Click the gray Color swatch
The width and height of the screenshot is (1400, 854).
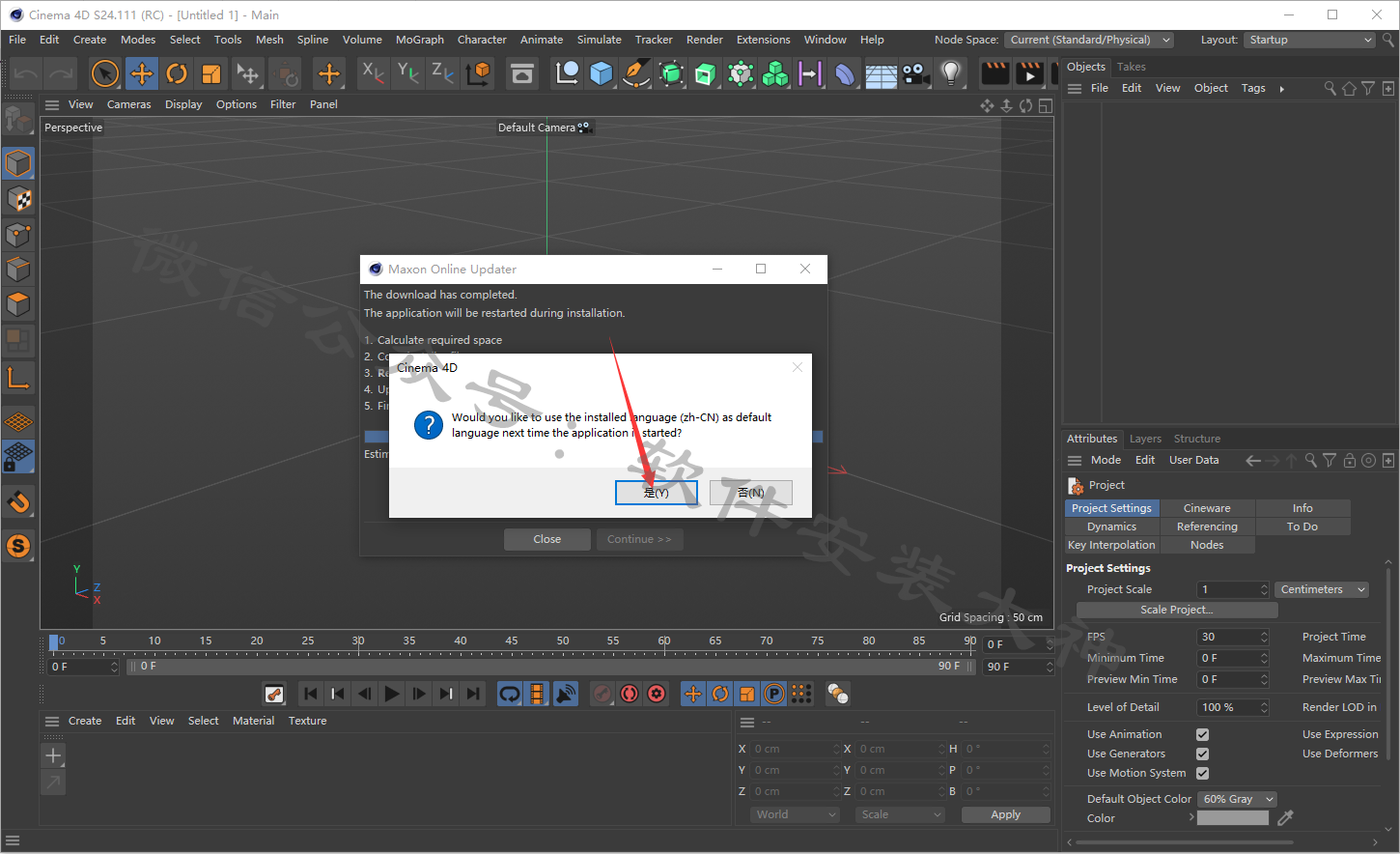(x=1233, y=817)
